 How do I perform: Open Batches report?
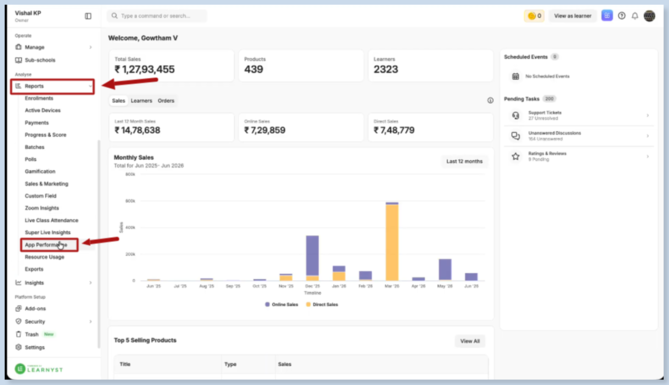click(35, 147)
